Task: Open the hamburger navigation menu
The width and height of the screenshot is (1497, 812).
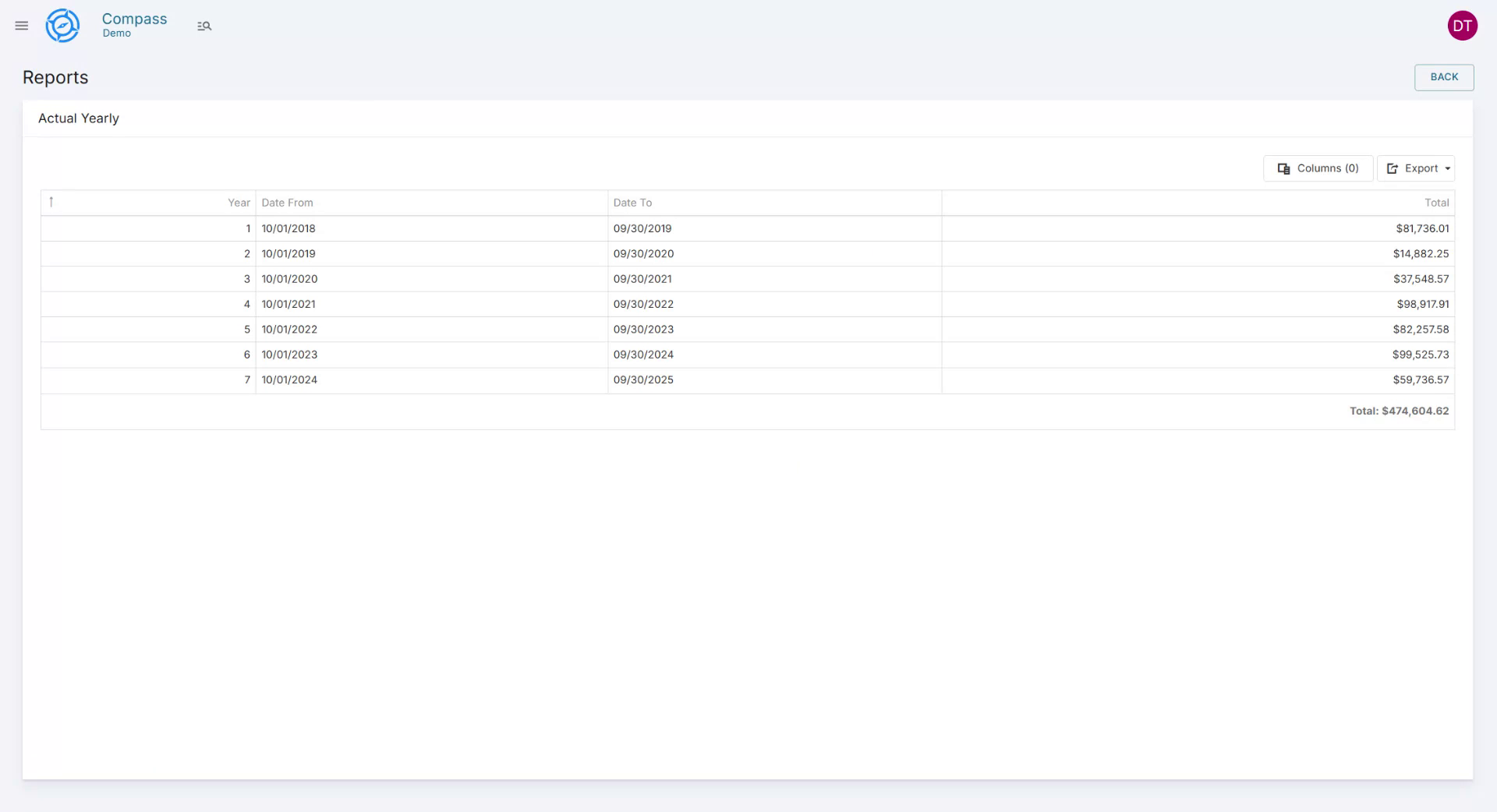Action: click(x=21, y=25)
